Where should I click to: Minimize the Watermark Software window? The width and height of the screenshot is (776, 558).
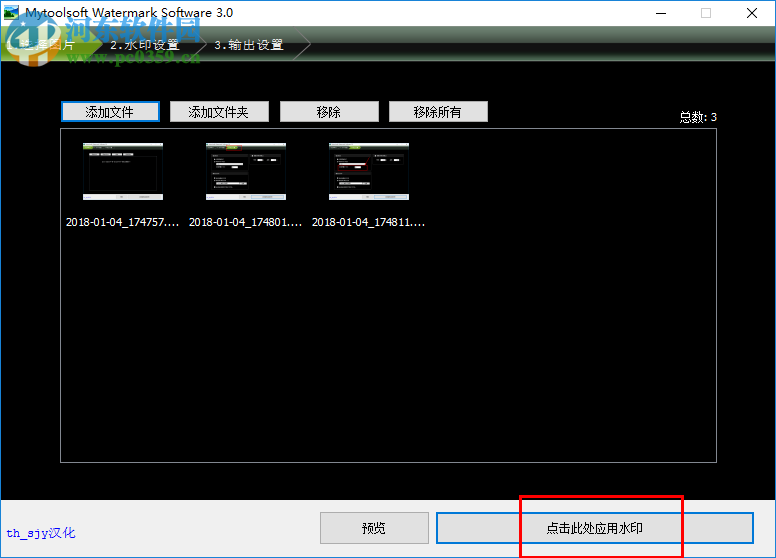661,13
